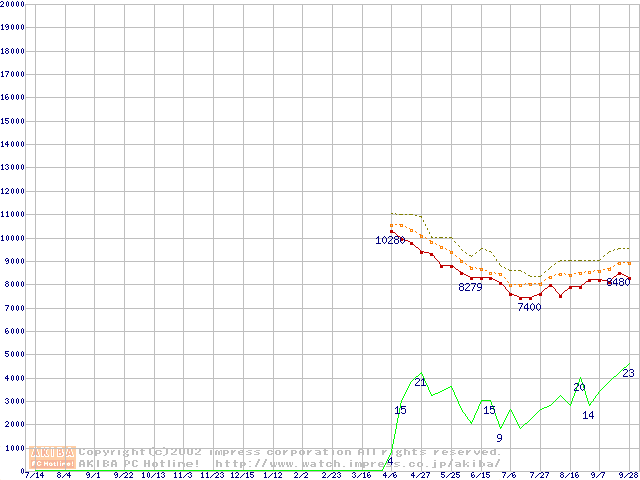Screen dimensions: 640x480
Task: Click the 10000 y-axis value
Action: pyautogui.click(x=13, y=237)
